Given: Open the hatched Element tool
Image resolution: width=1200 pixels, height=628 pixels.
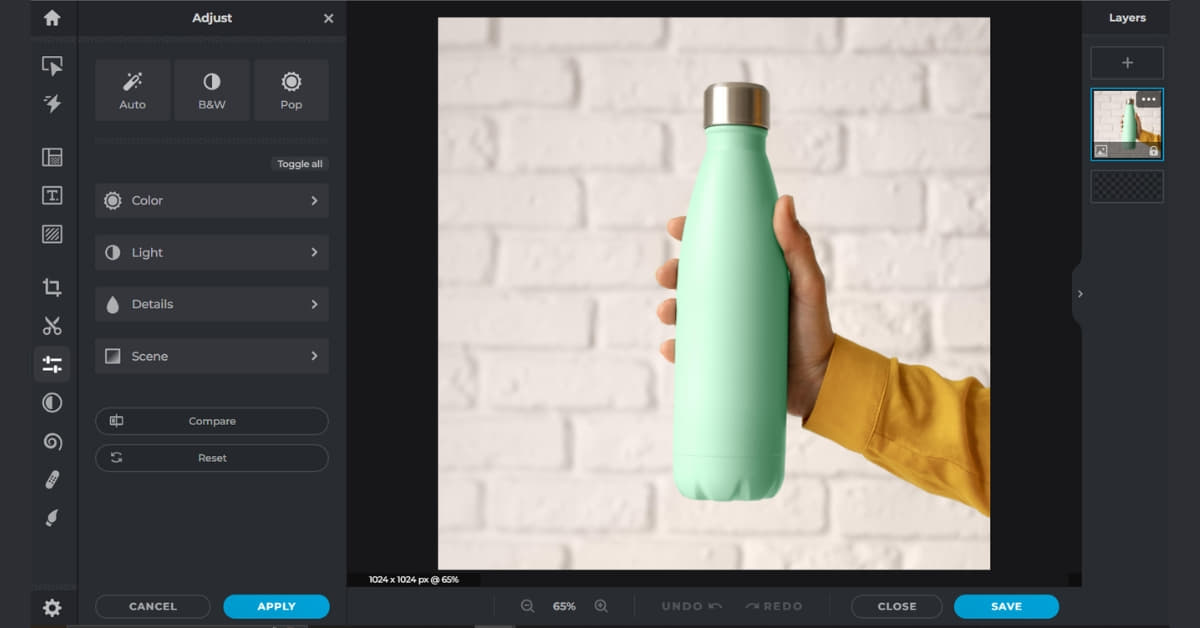Looking at the screenshot, I should 52,234.
